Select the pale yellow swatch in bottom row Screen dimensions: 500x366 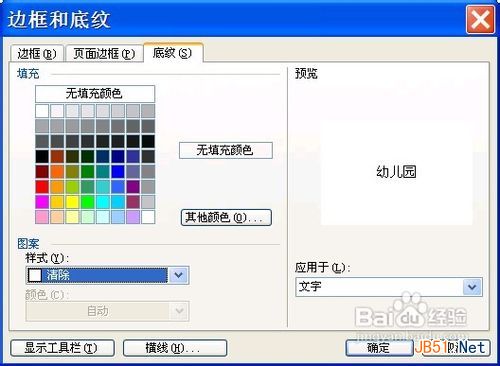[72, 217]
